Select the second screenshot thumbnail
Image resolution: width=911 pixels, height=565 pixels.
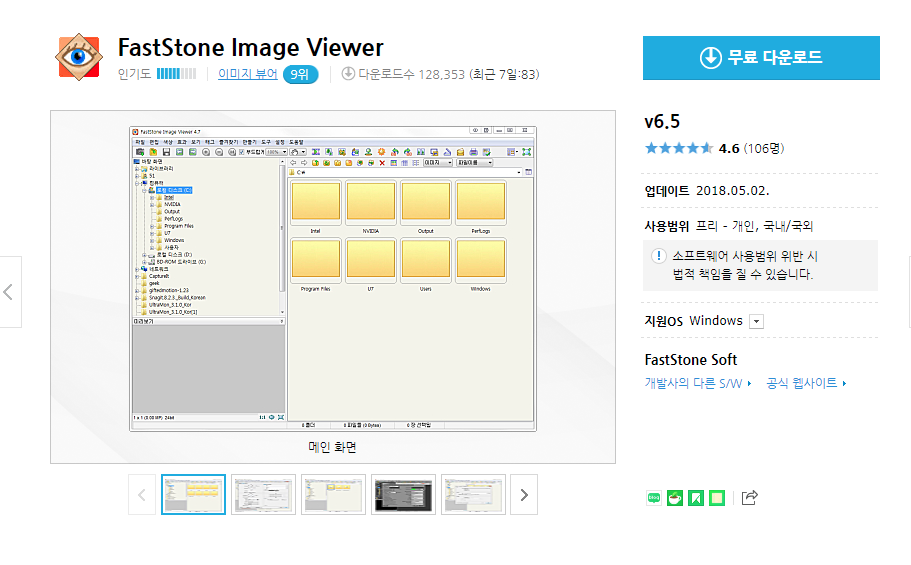(x=263, y=495)
